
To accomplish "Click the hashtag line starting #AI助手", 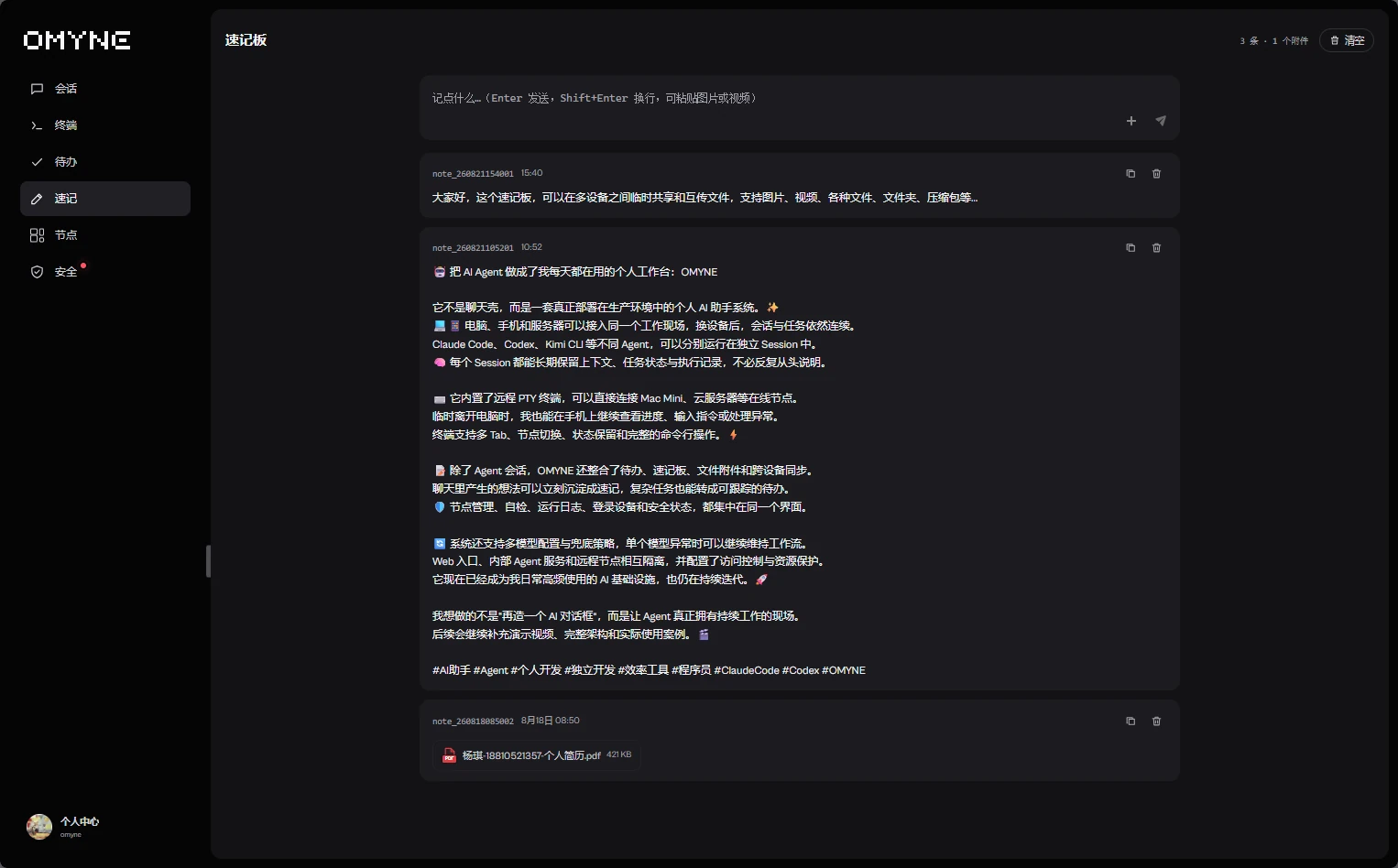I will [x=649, y=670].
